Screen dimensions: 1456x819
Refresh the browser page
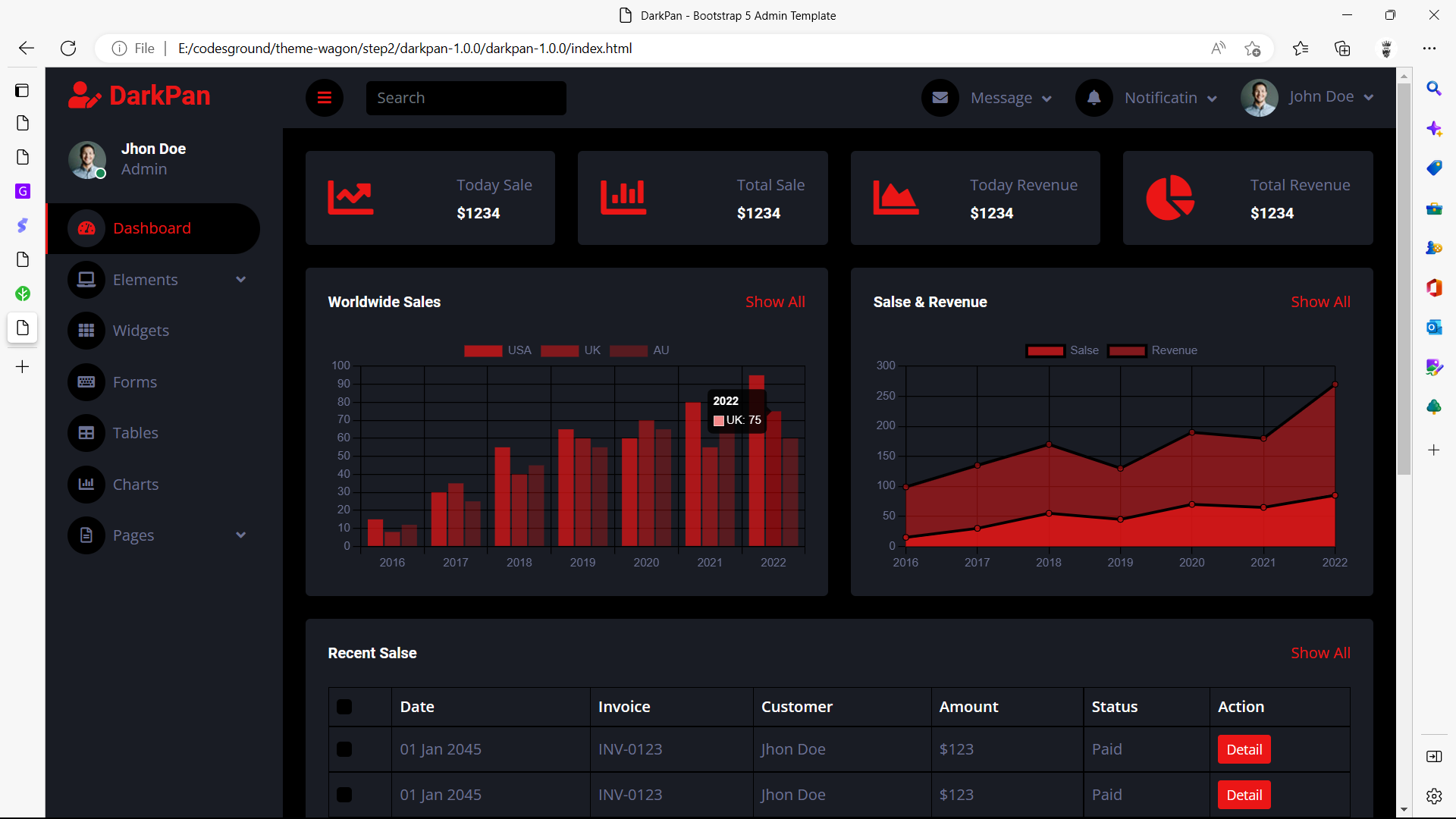68,49
